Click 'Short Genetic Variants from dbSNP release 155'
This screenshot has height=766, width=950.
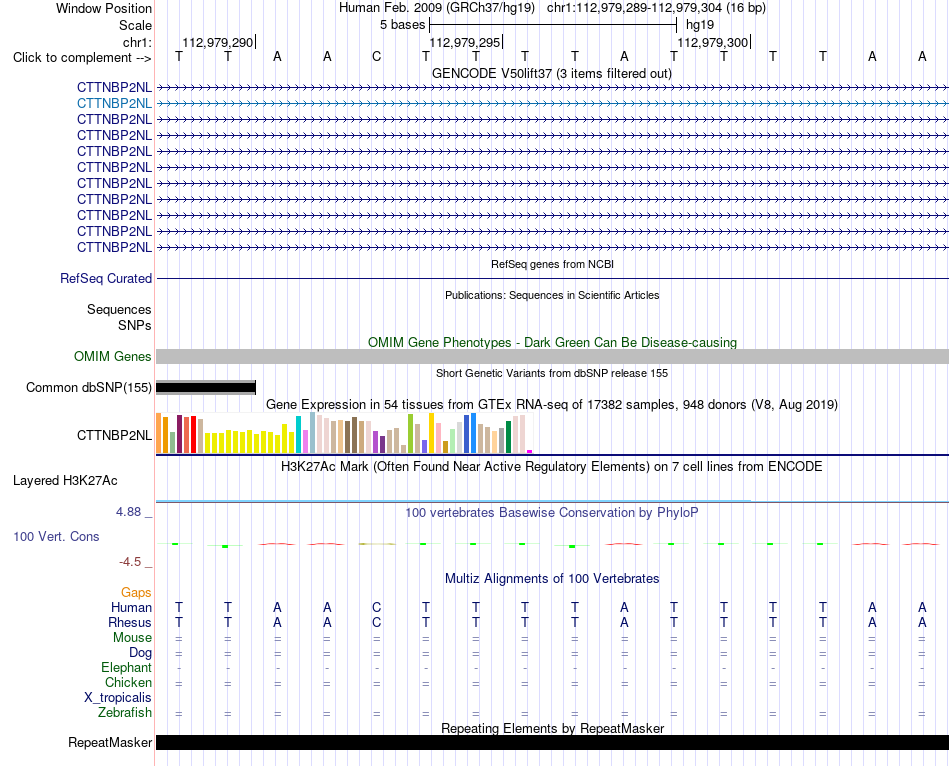click(x=552, y=373)
